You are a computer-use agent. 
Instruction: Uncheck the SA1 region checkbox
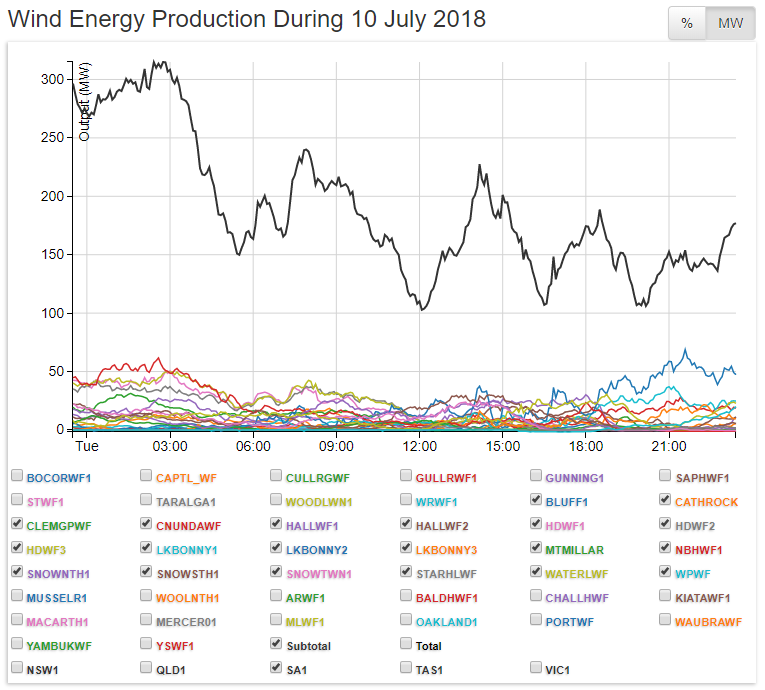(x=277, y=668)
